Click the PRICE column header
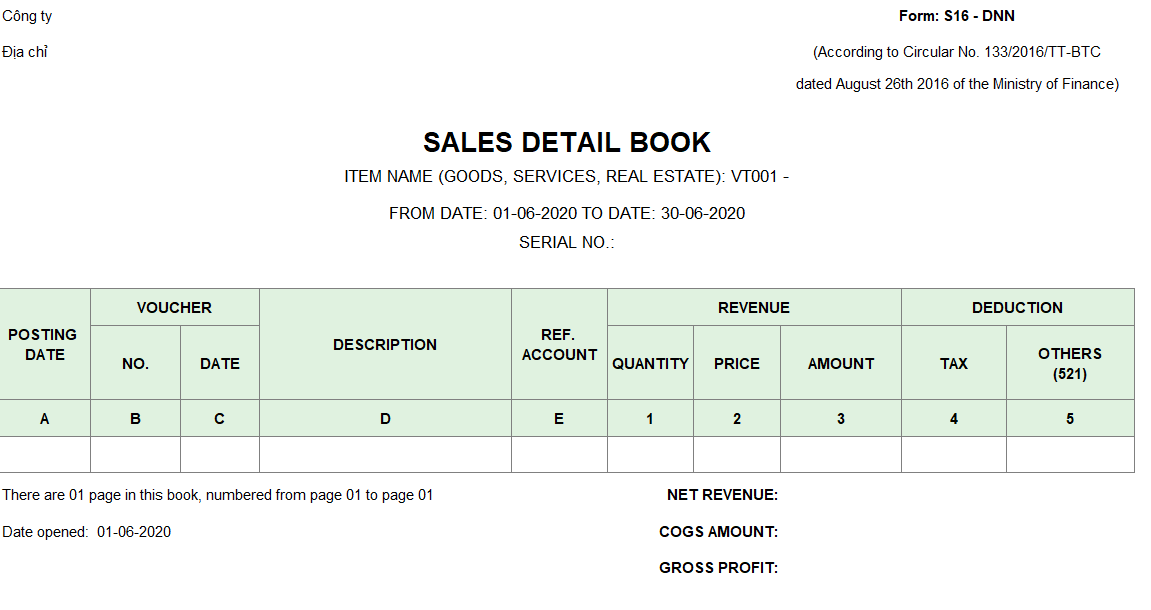The height and width of the screenshot is (610, 1151). click(x=737, y=364)
